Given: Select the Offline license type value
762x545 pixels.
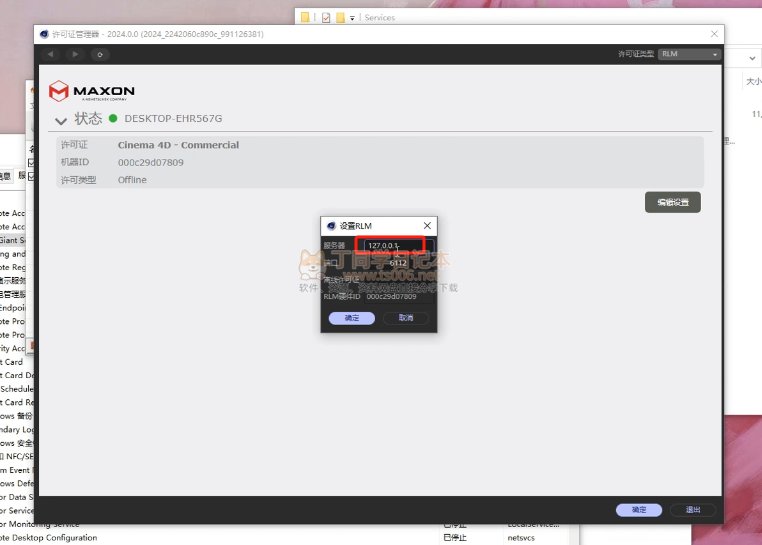Looking at the screenshot, I should (132, 180).
